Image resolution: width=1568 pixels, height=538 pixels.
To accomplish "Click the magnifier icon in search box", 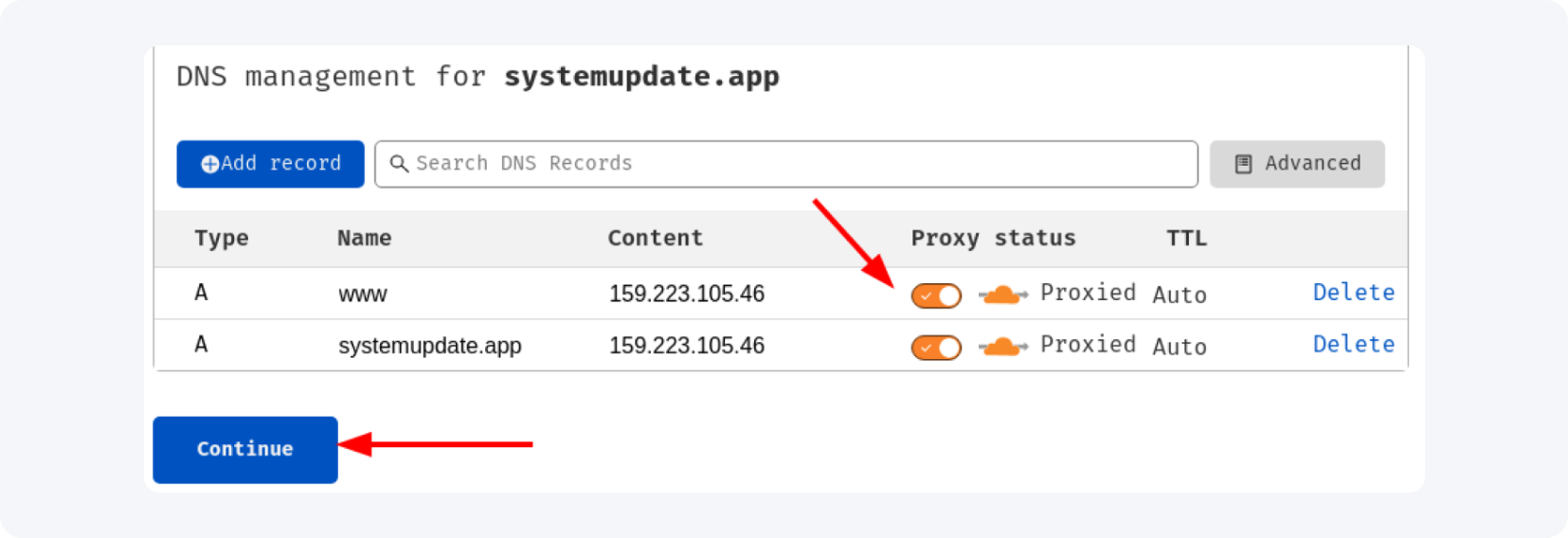I will click(399, 164).
